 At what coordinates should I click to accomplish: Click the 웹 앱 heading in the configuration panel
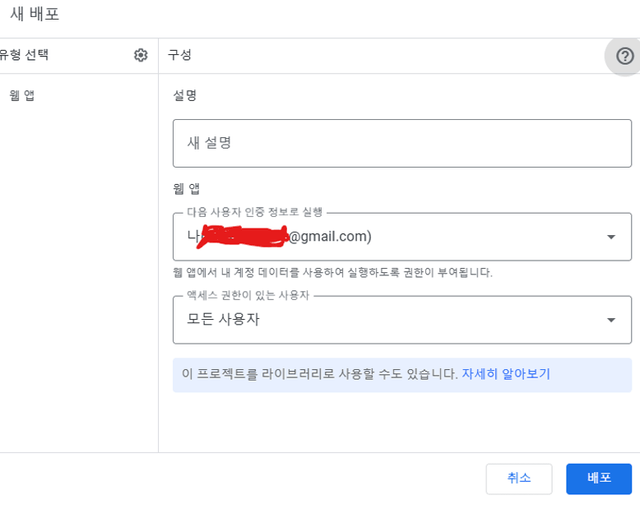pyautogui.click(x=187, y=189)
